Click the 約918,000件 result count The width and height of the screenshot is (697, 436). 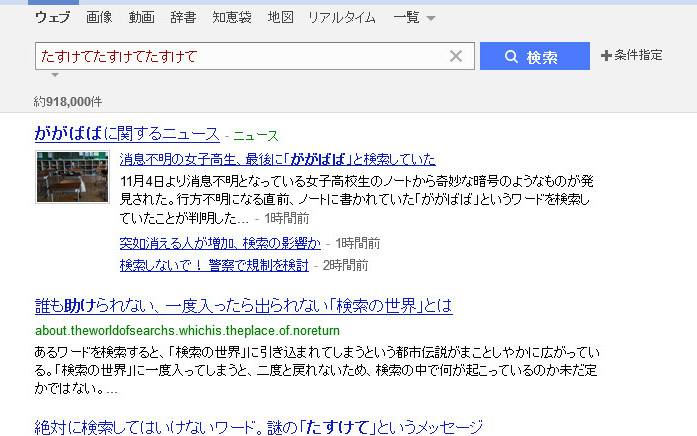coord(68,102)
